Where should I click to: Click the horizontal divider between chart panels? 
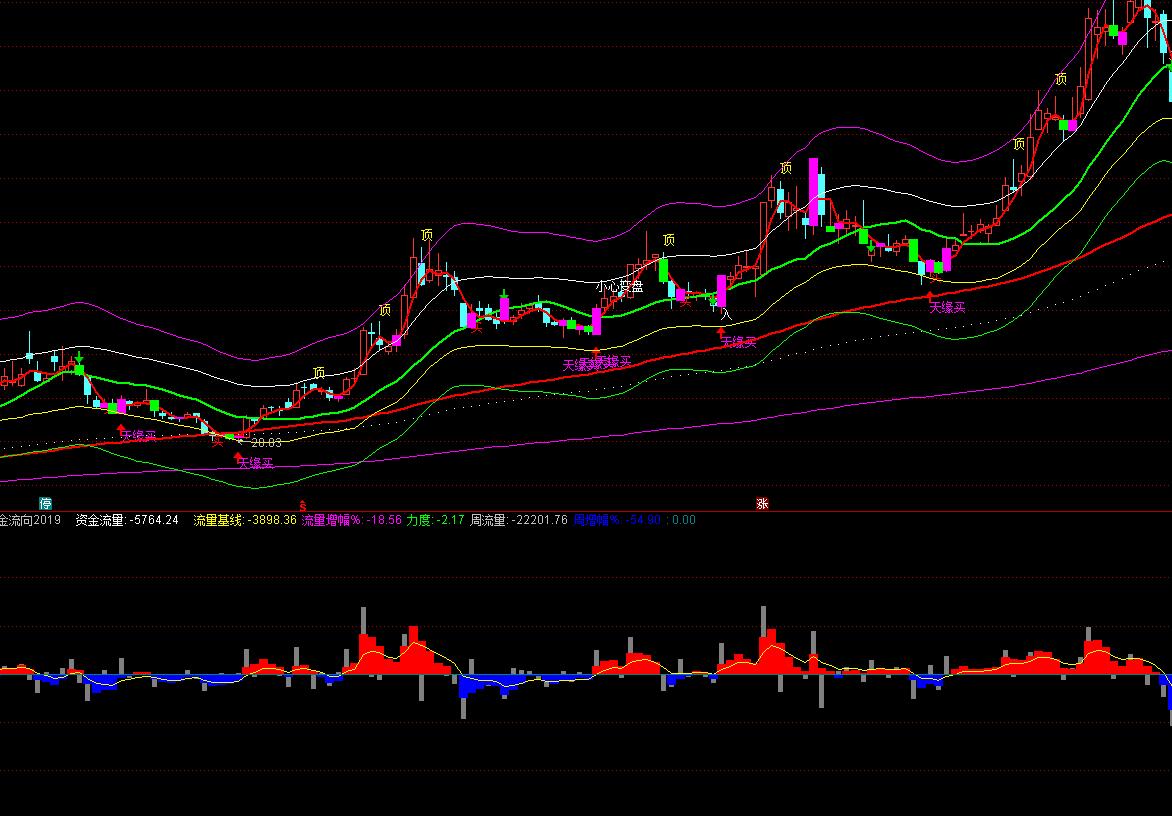pyautogui.click(x=586, y=511)
